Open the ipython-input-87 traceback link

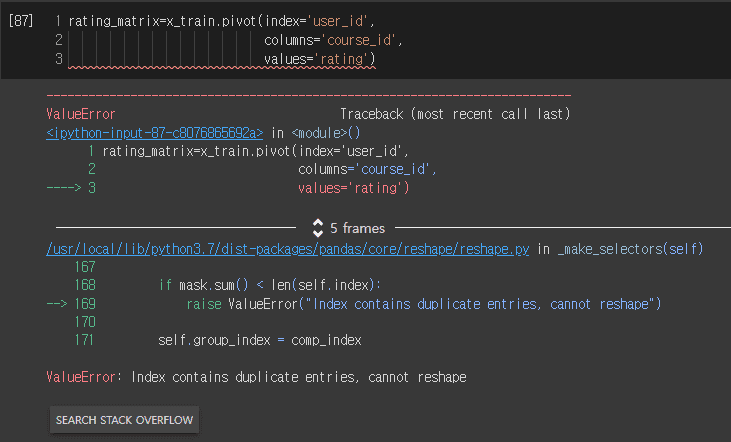[x=155, y=133]
